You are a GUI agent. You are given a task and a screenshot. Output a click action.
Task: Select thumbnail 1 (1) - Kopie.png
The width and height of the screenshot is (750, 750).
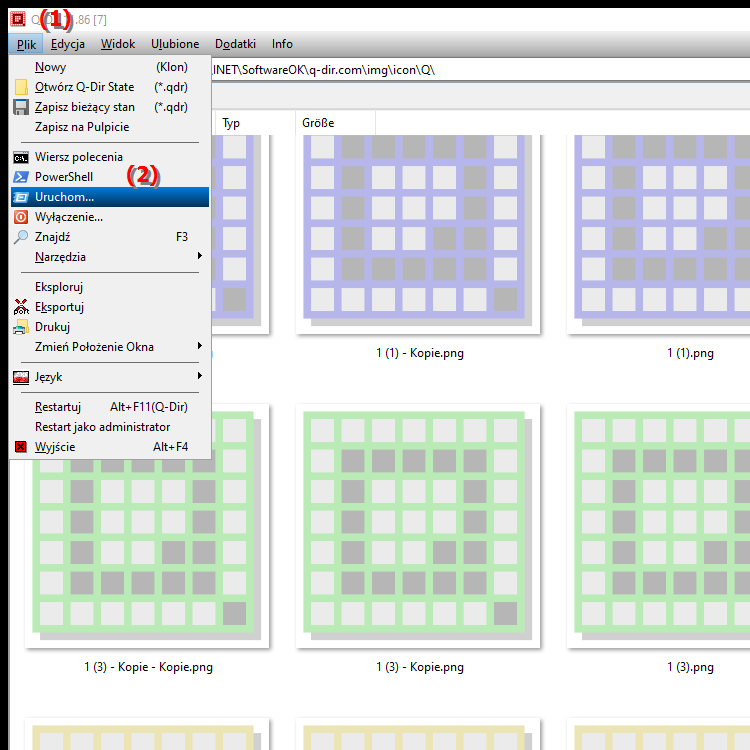pos(418,234)
